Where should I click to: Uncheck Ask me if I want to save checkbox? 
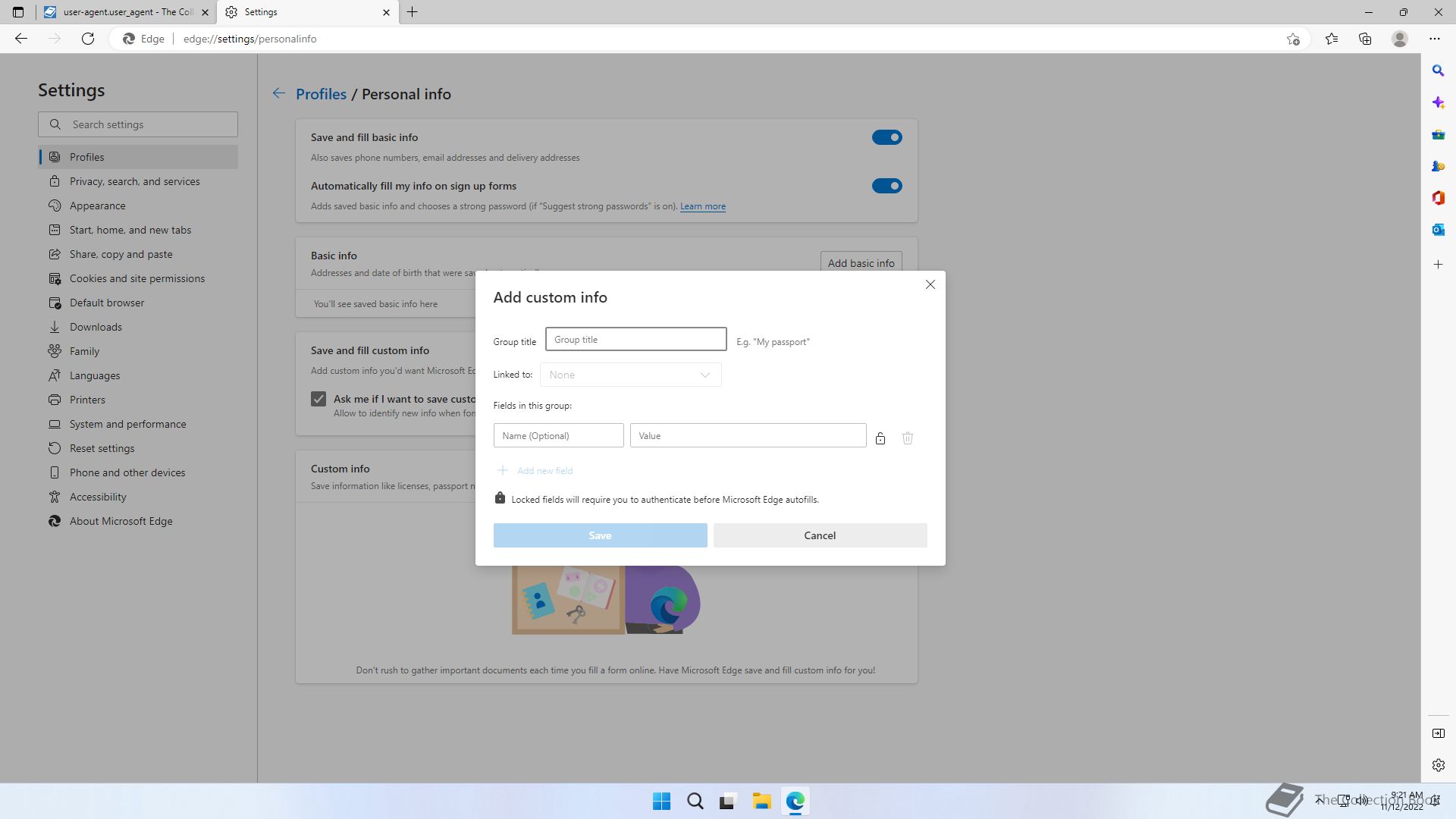pos(318,399)
